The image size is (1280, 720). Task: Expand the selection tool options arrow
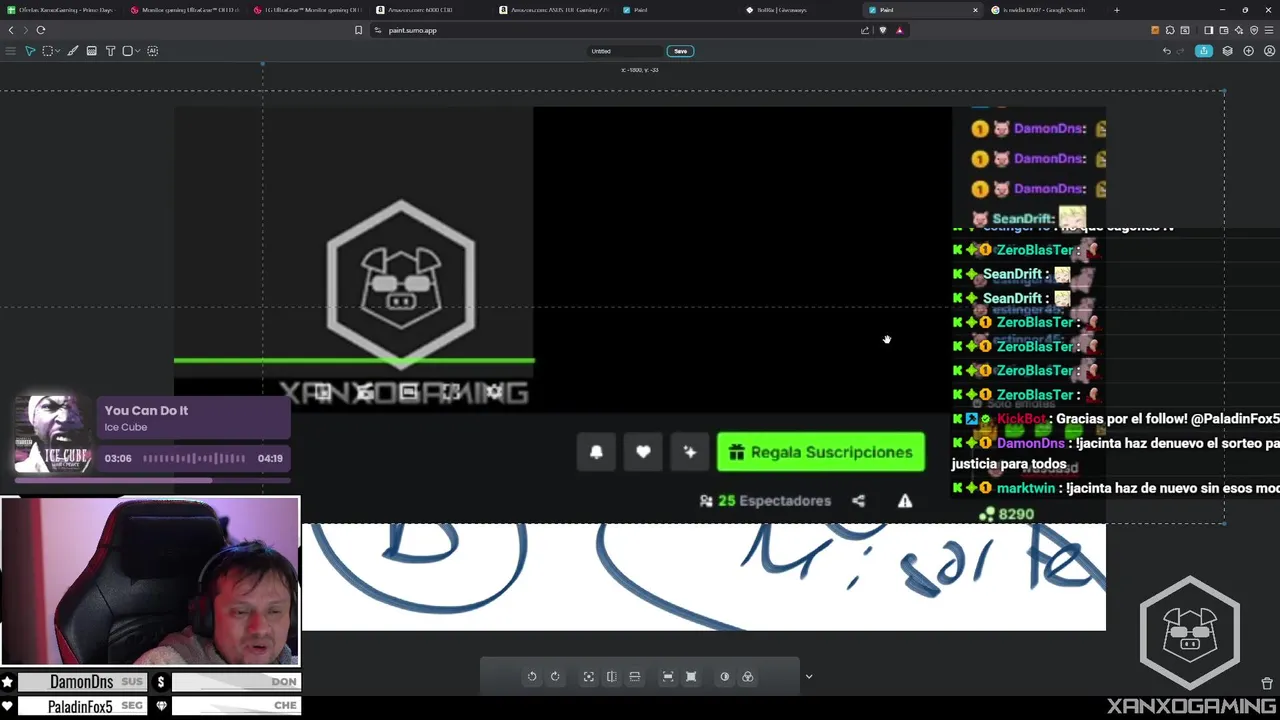(x=57, y=51)
